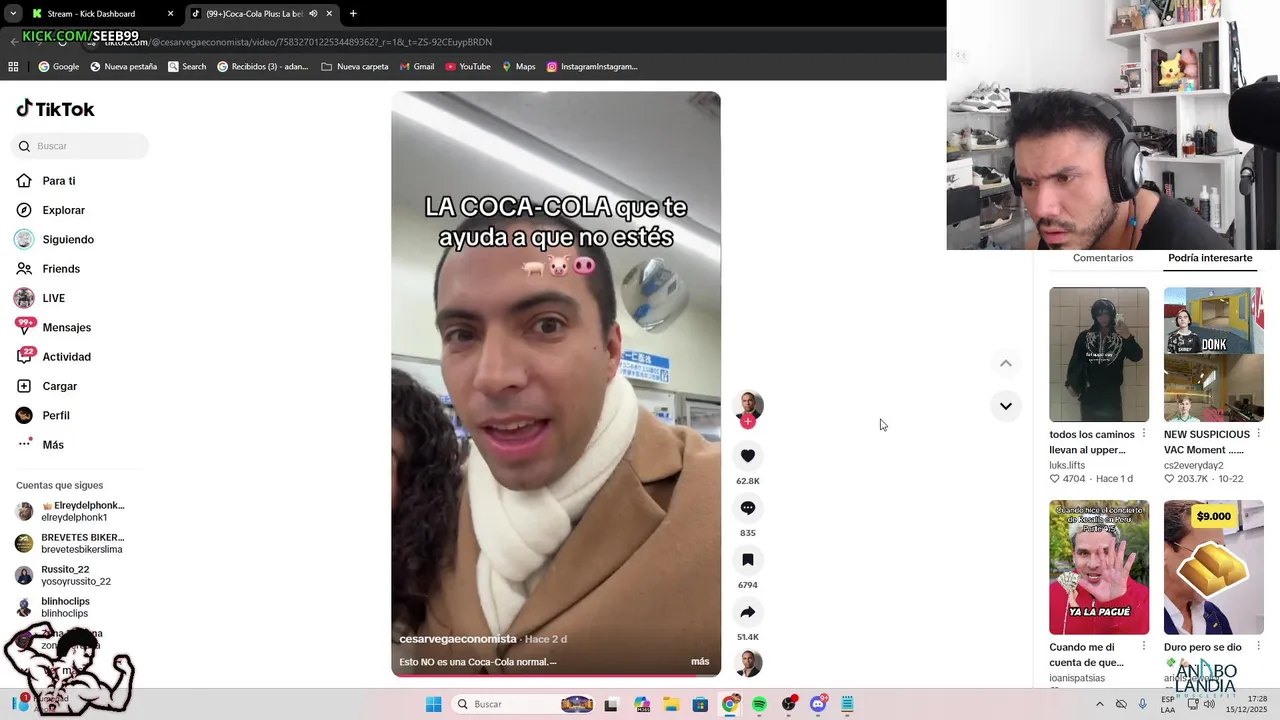The image size is (1280, 720).
Task: Open blinhoclips followed account
Action: pos(52,607)
